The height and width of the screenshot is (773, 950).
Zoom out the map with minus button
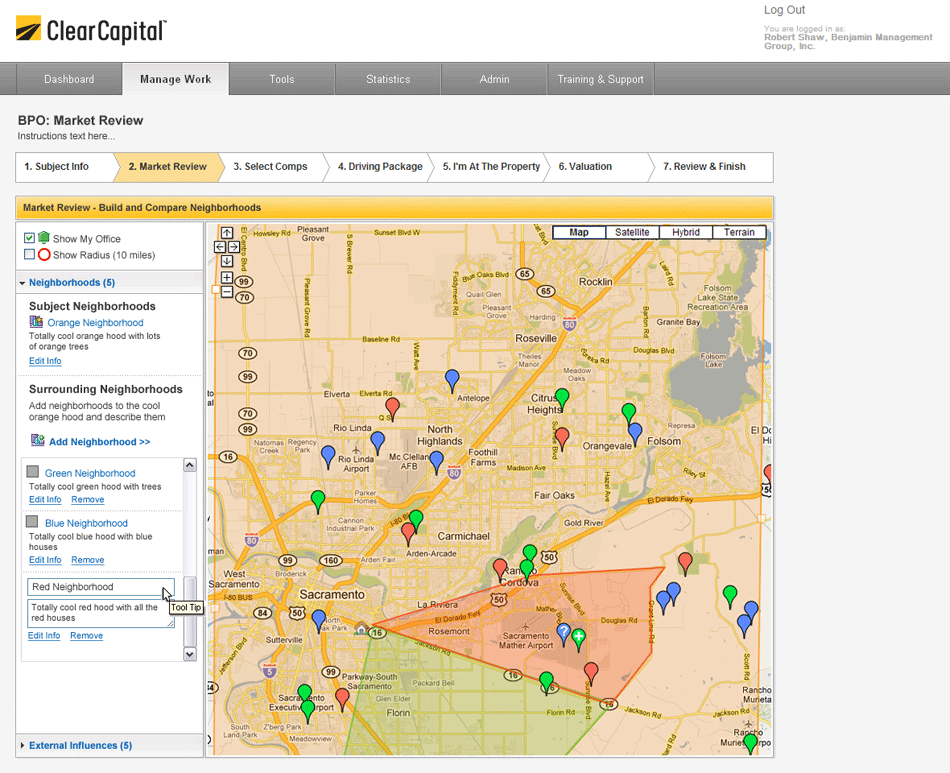227,292
